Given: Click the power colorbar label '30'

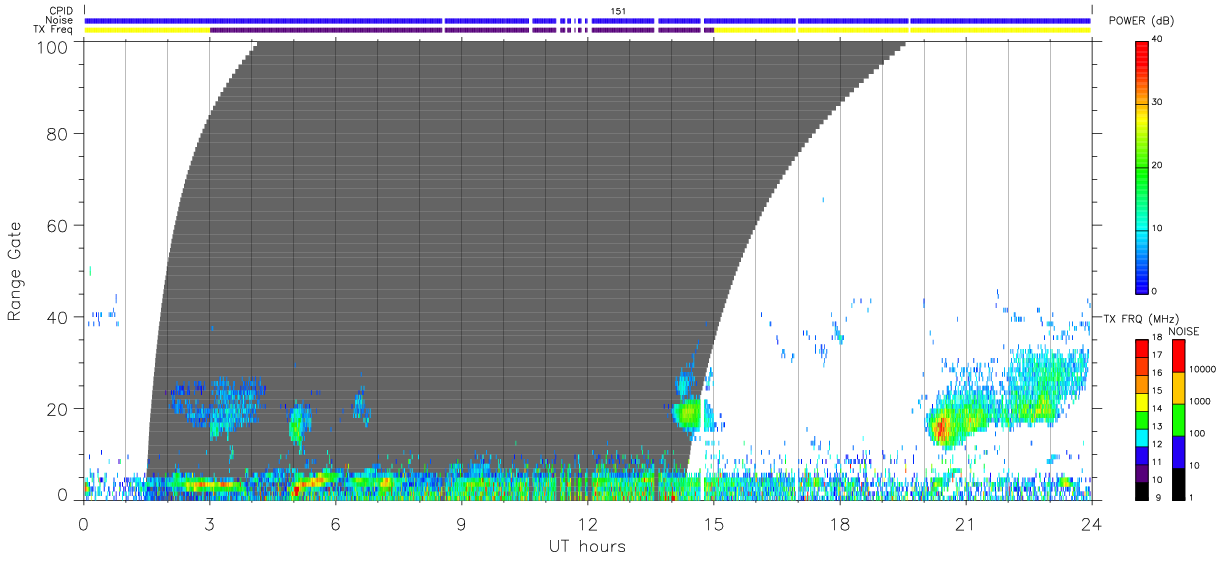Looking at the screenshot, I should pyautogui.click(x=1157, y=102).
